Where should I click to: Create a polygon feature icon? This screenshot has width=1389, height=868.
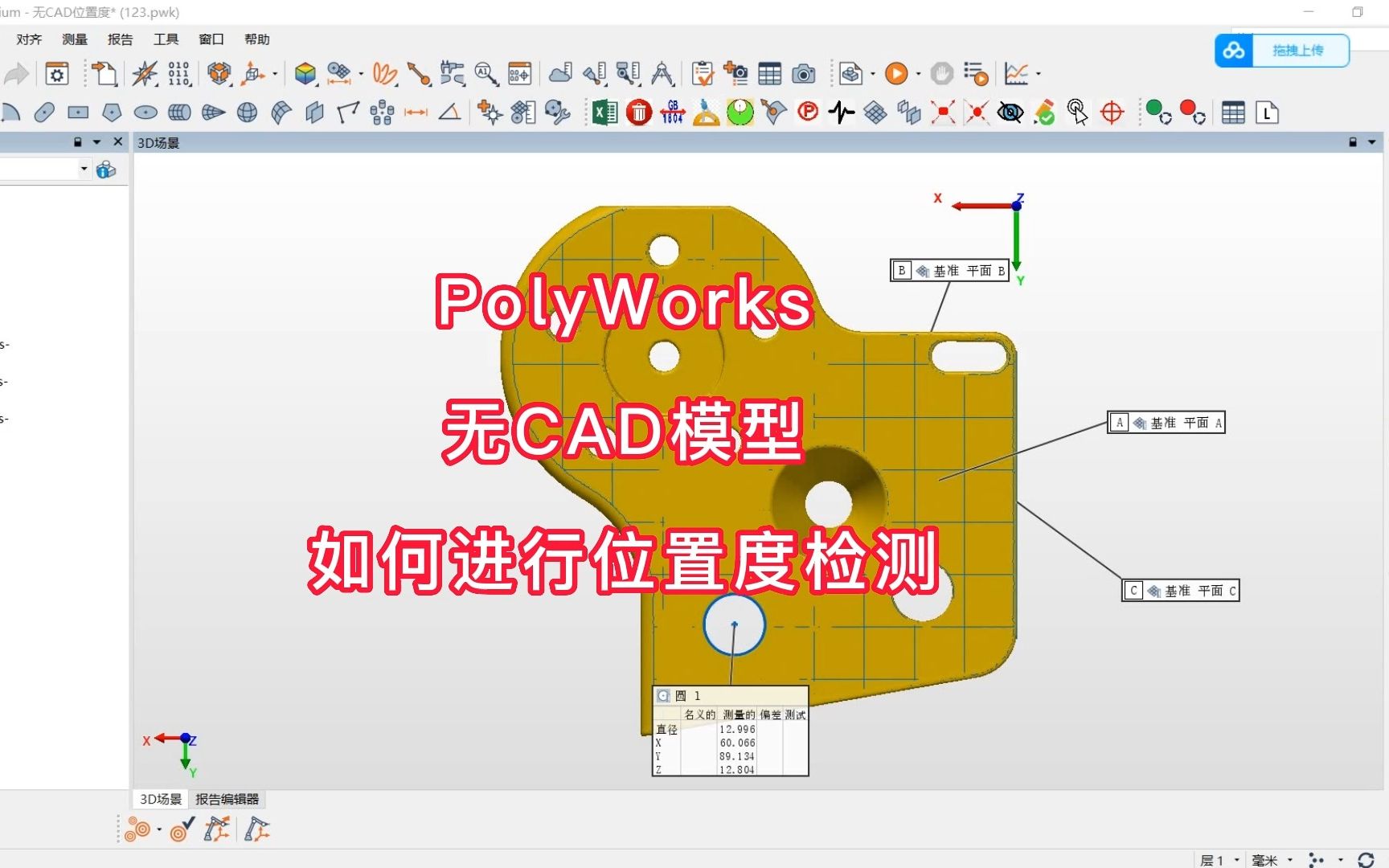112,113
